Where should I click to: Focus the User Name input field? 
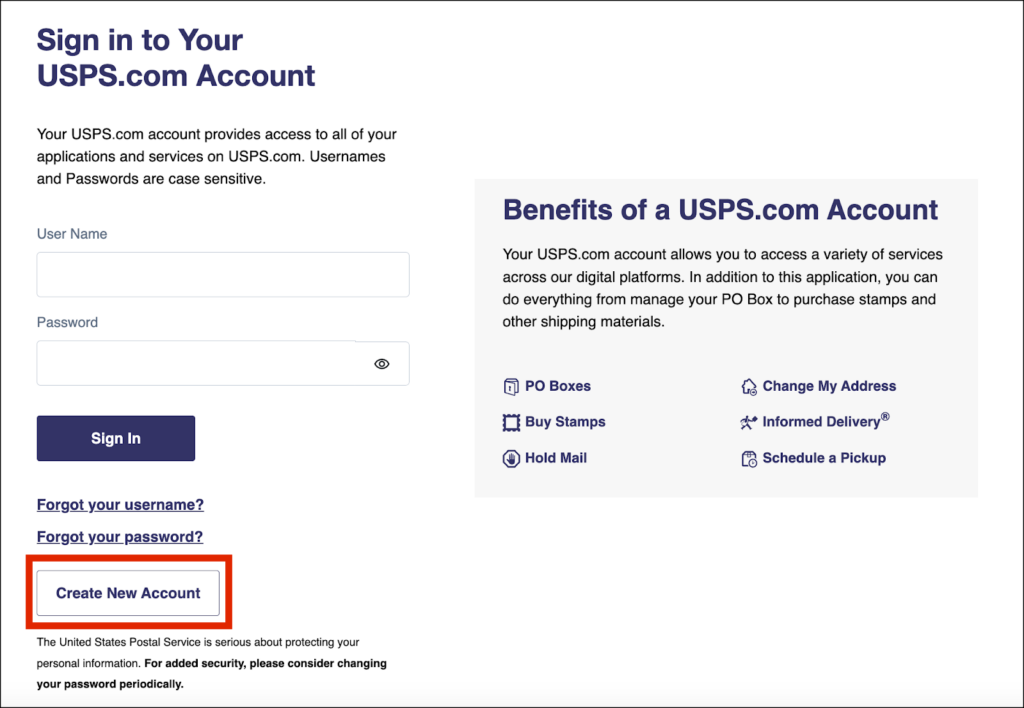[x=223, y=274]
